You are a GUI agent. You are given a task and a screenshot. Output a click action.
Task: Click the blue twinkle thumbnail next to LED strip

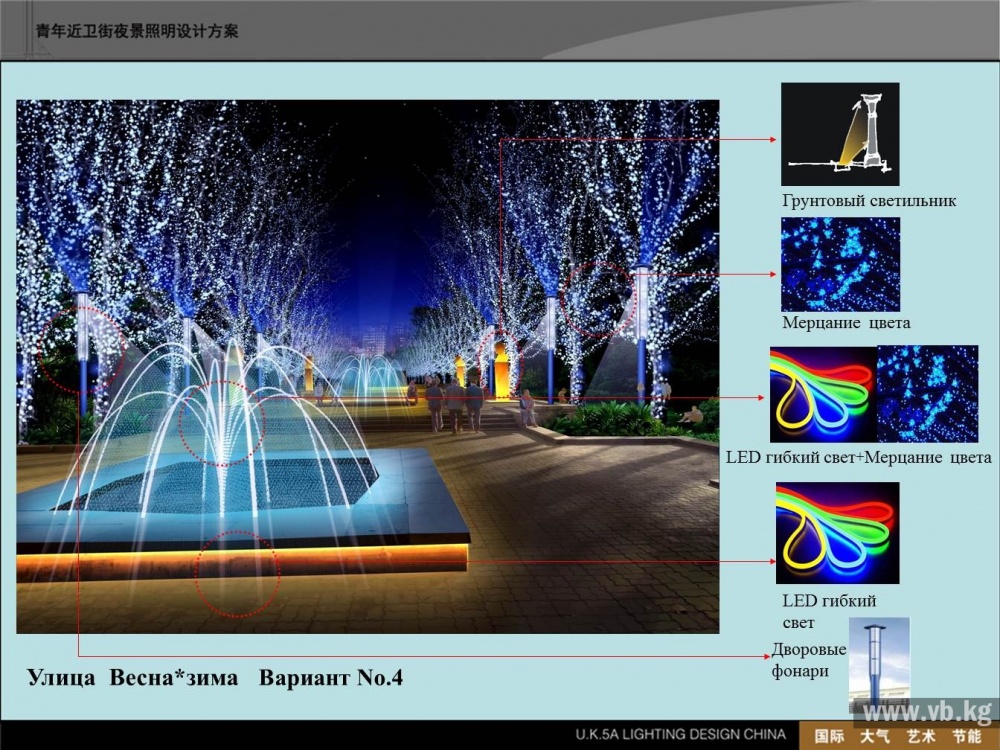928,394
